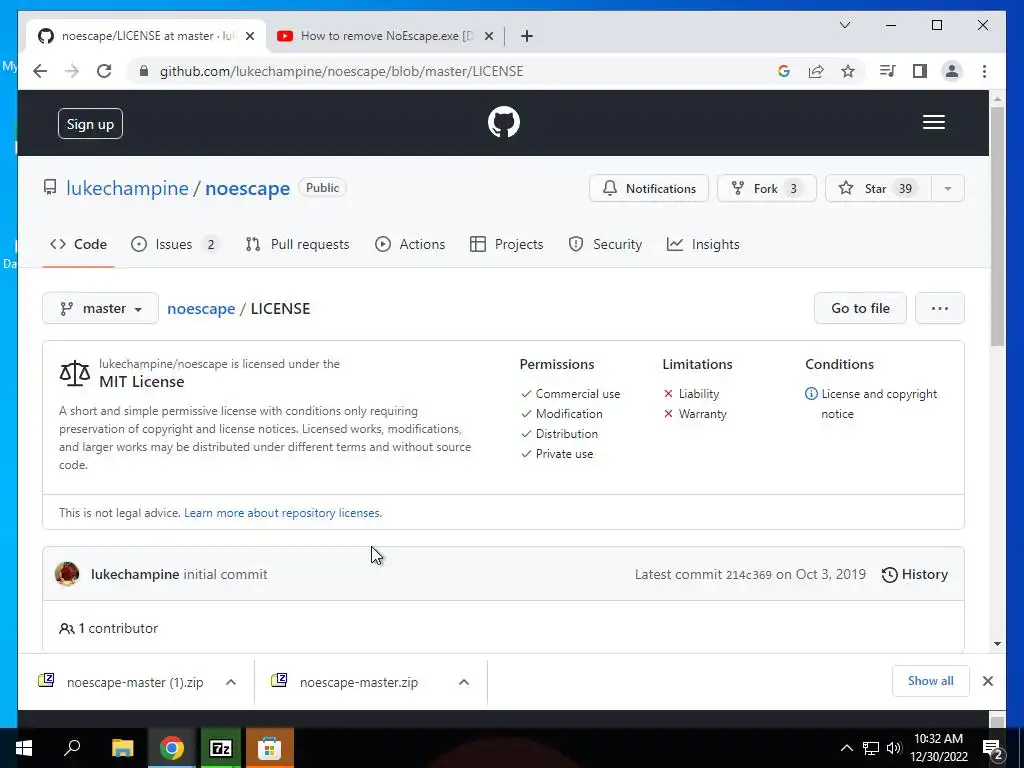
Task: Bookmark this page with star icon
Action: [x=848, y=71]
